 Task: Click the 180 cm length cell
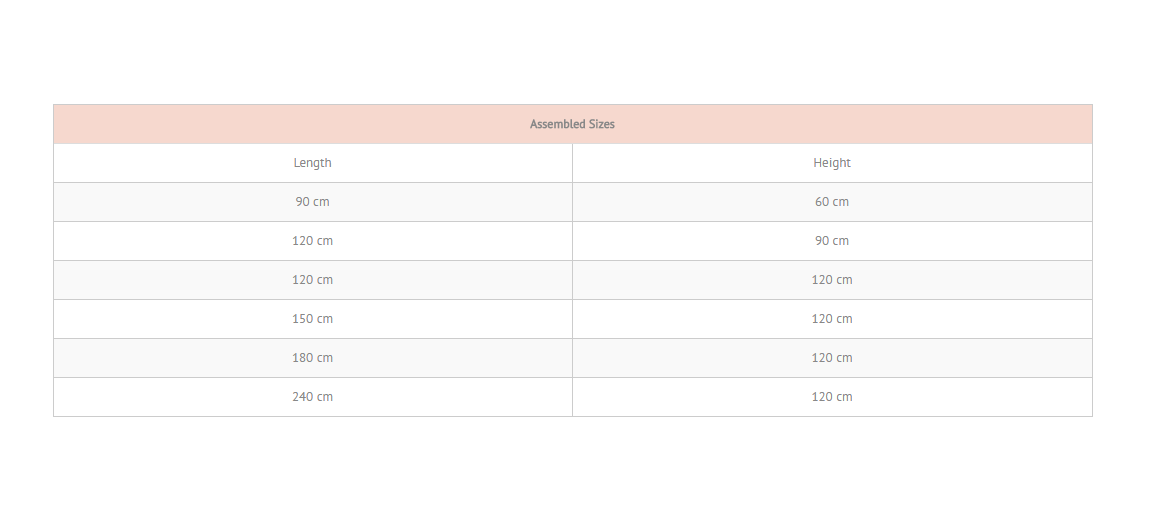312,358
